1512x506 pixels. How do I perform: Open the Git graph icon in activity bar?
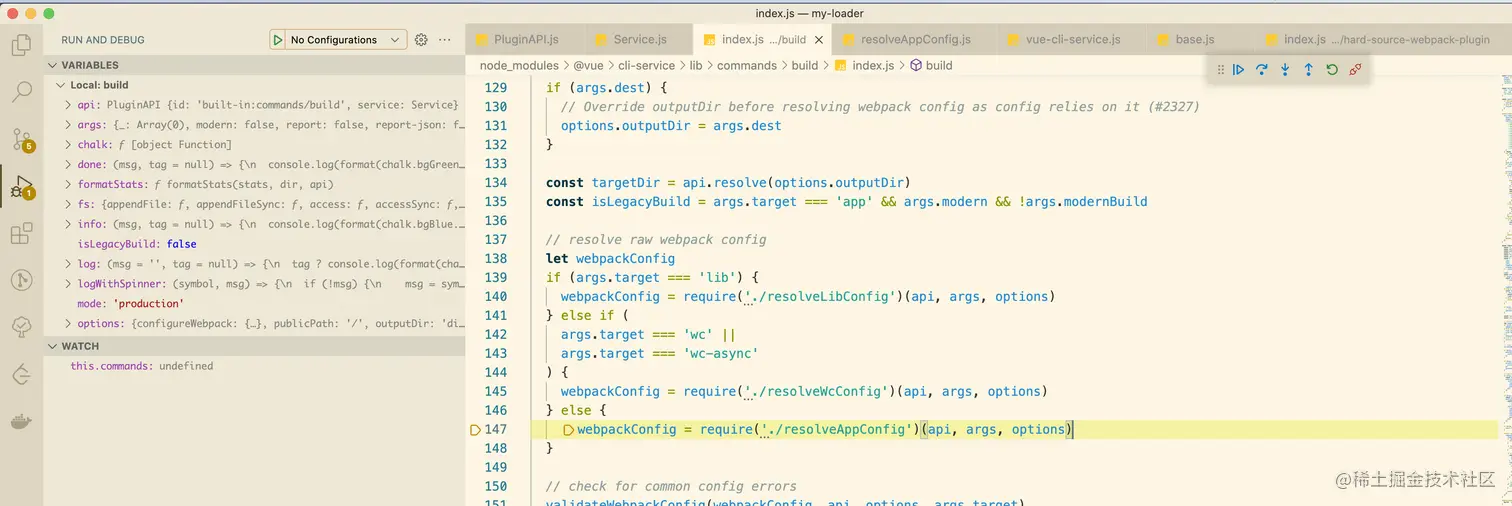tap(21, 280)
